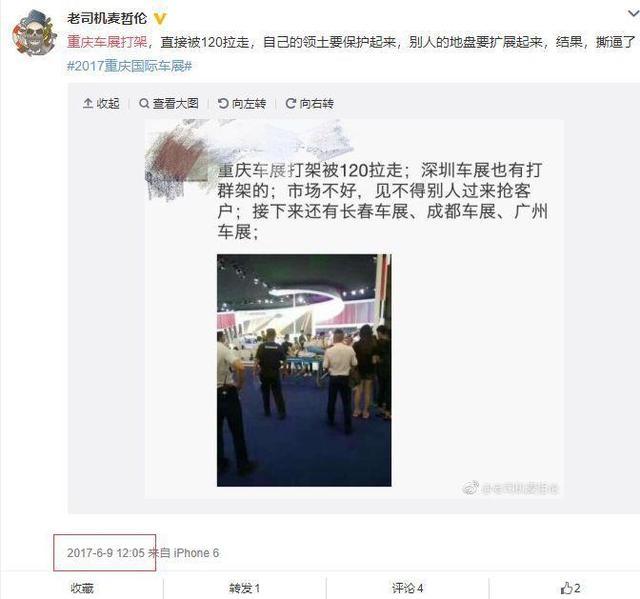Click the thumbs-up like icon

pyautogui.click(x=566, y=588)
